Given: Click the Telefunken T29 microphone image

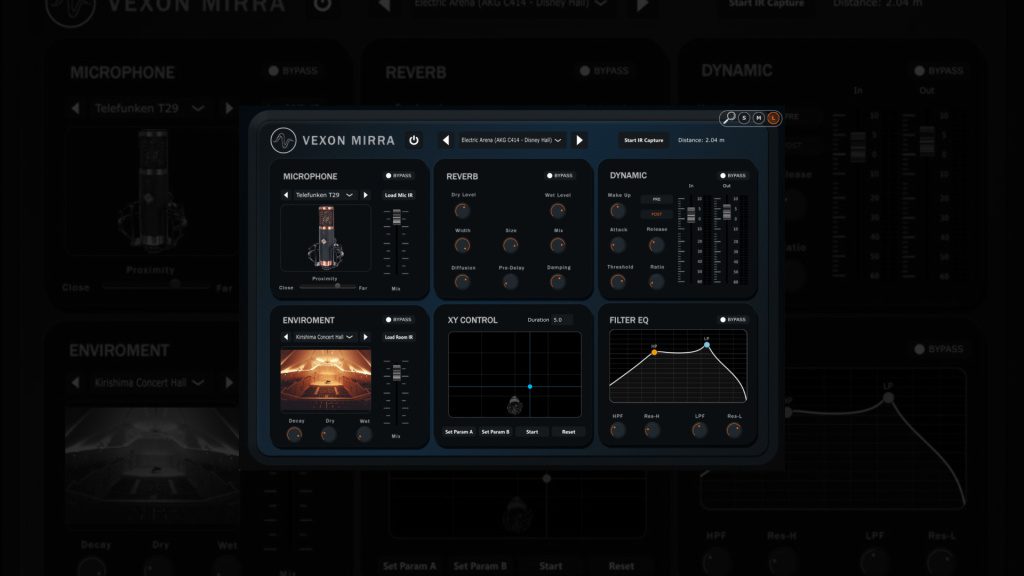Looking at the screenshot, I should (x=325, y=238).
